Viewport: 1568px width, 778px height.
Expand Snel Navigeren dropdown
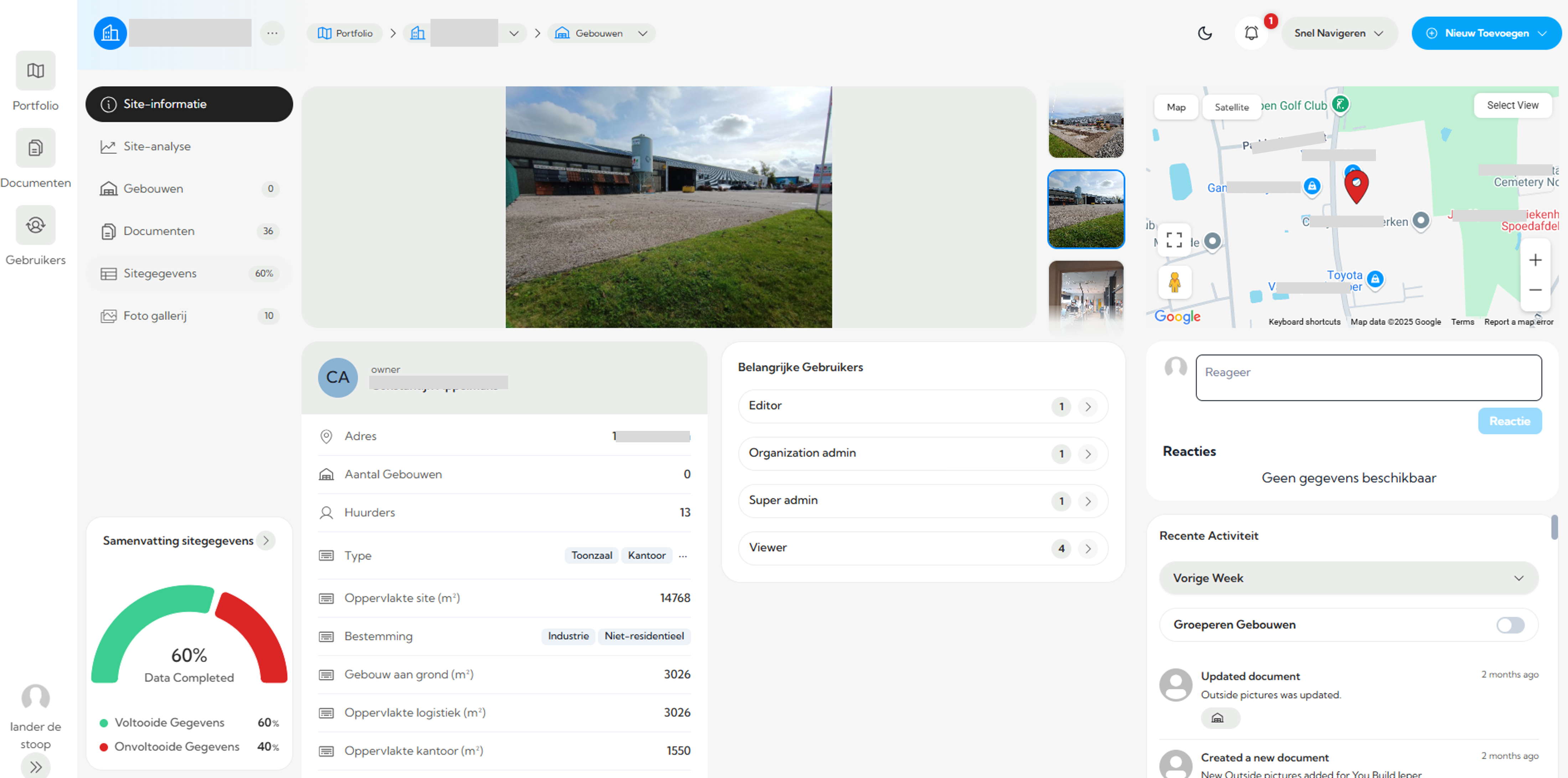click(1339, 34)
